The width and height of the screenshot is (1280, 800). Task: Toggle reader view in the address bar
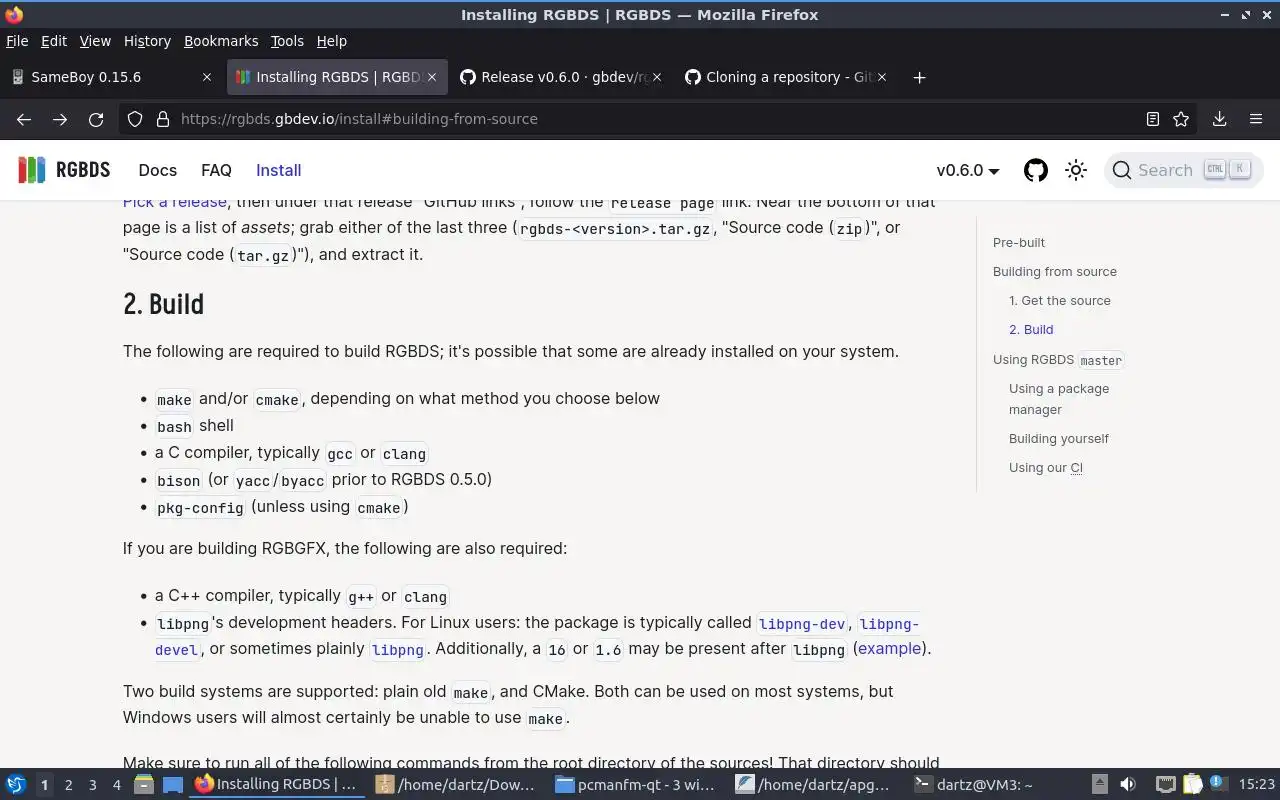click(x=1153, y=119)
